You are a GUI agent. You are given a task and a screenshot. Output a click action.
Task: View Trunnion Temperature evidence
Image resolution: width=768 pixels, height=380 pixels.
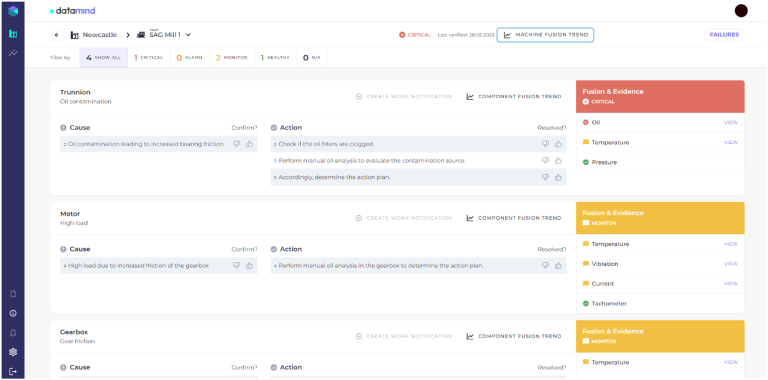click(x=731, y=142)
